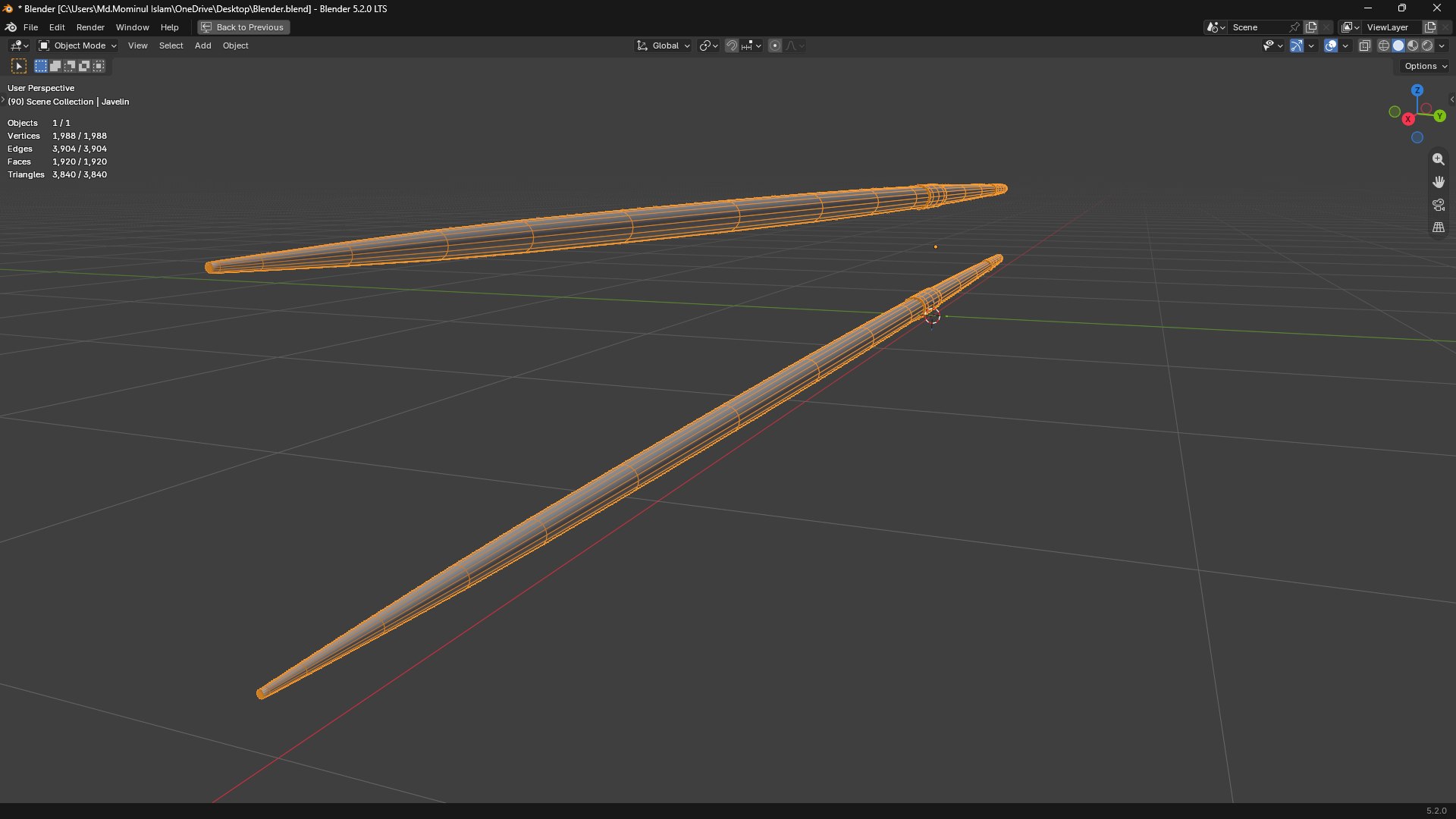Pin the scene to workspace

point(1294,27)
